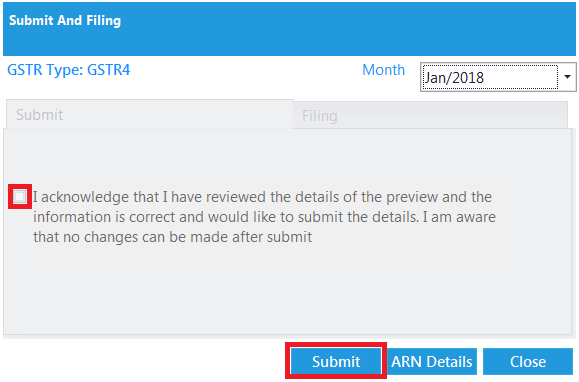Open the Month dropdown arrow
The width and height of the screenshot is (579, 382).
567,77
